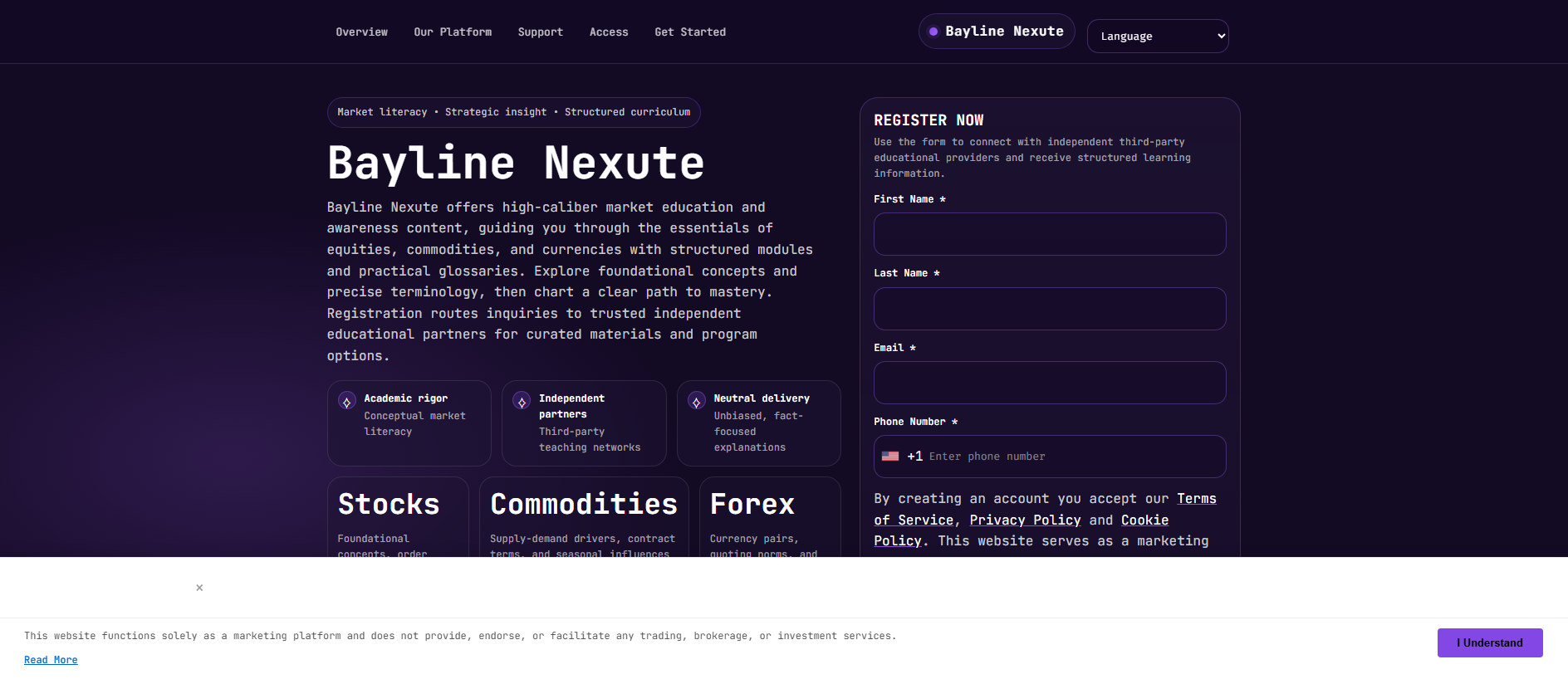Select the Support nav item
1568x679 pixels.
tap(541, 32)
